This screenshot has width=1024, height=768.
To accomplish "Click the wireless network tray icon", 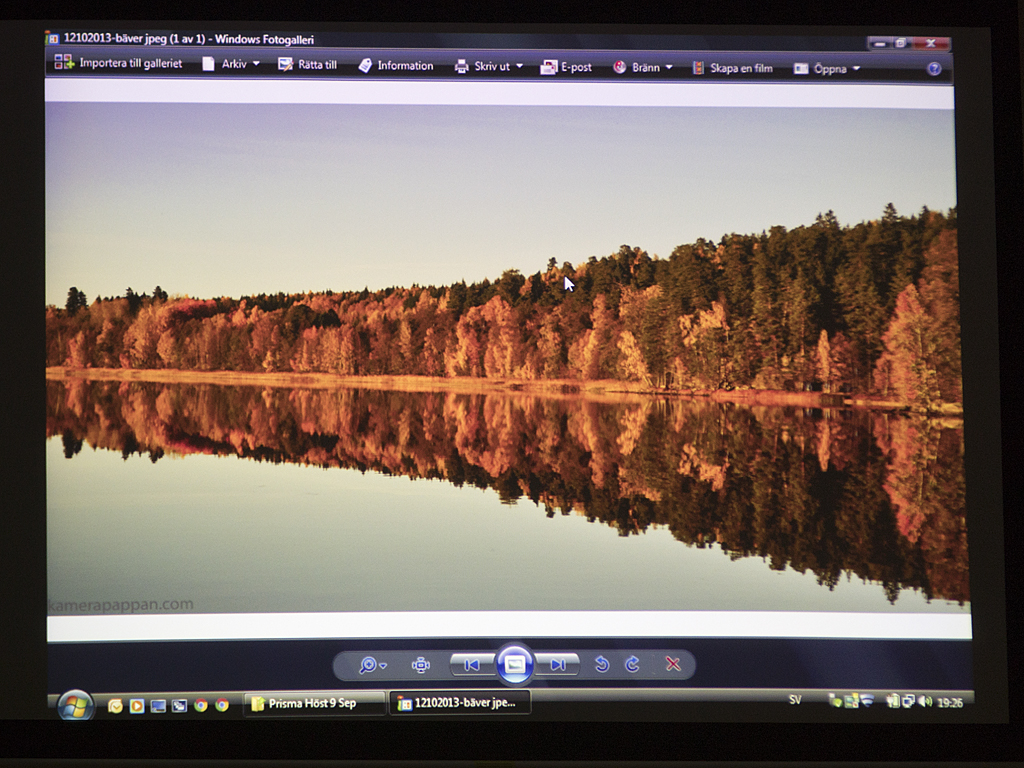I will point(867,701).
